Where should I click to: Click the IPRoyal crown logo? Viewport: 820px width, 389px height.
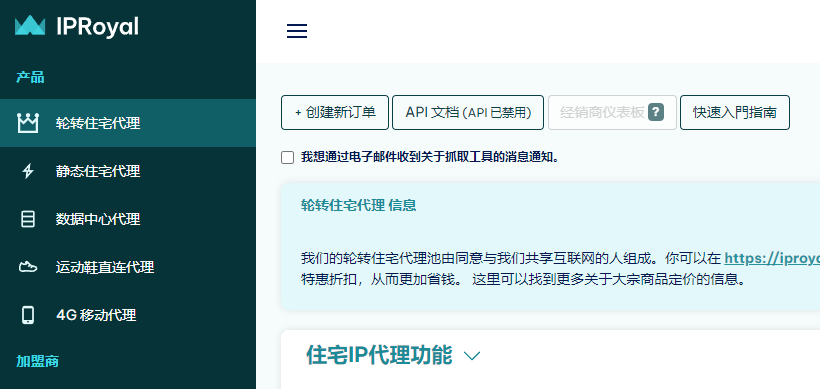point(30,25)
